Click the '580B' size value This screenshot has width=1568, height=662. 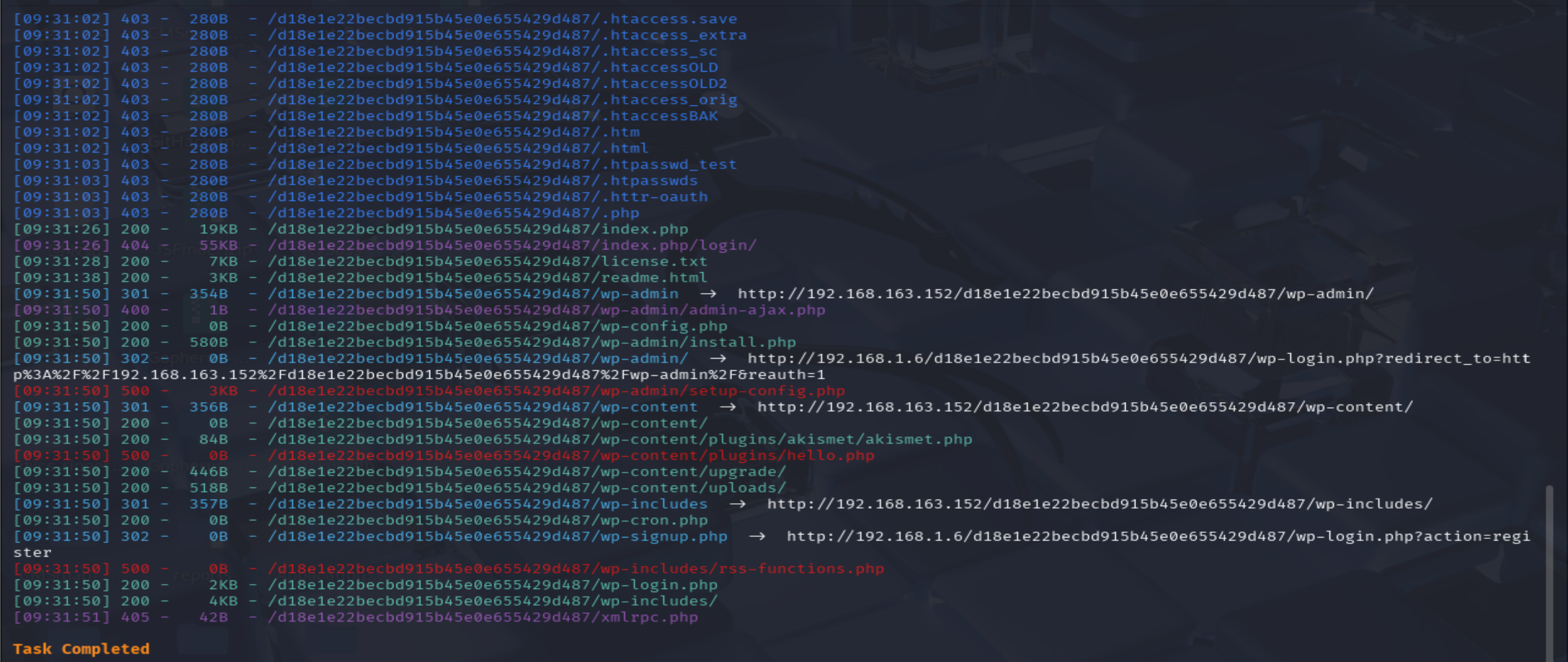208,343
